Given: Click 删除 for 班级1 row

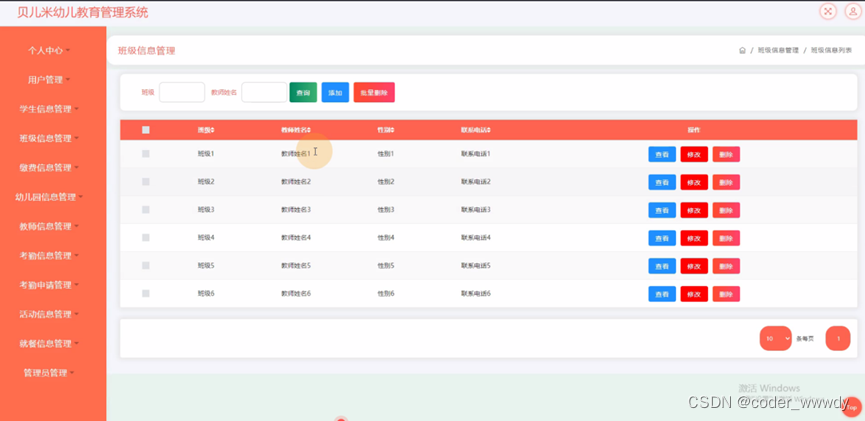Looking at the screenshot, I should (x=726, y=154).
